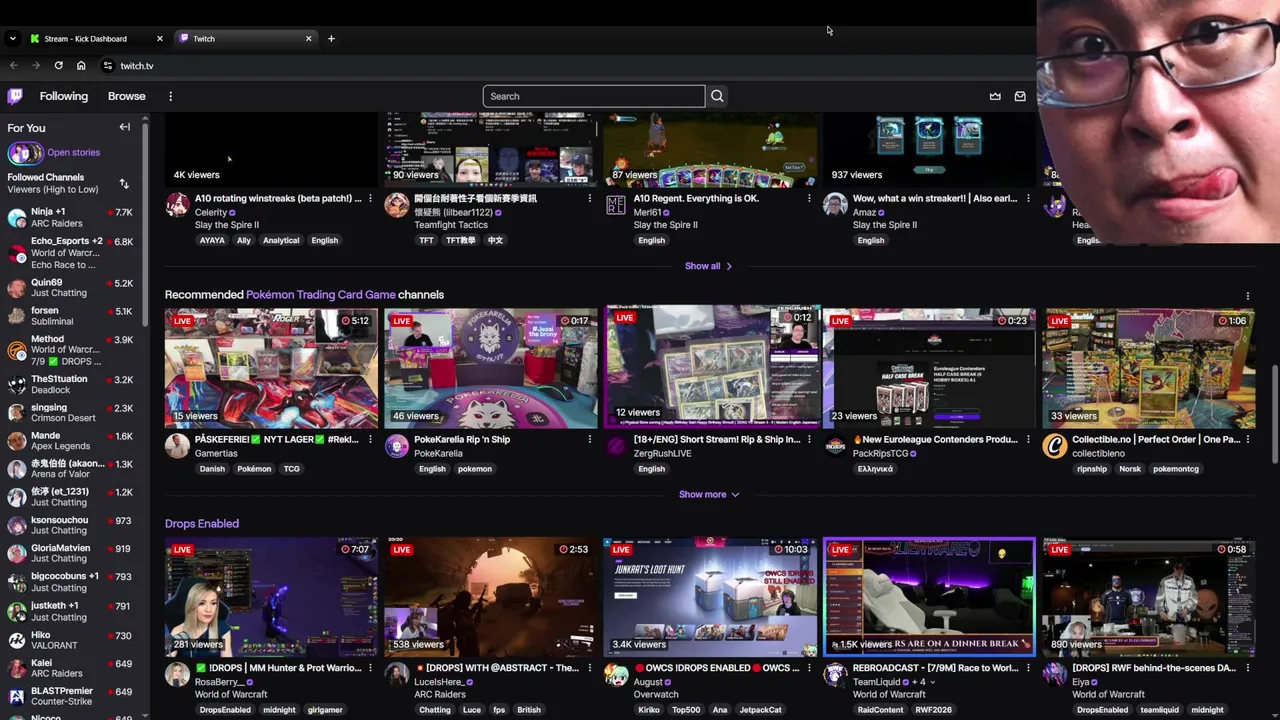
Task: Open Browse page
Action: coord(127,96)
